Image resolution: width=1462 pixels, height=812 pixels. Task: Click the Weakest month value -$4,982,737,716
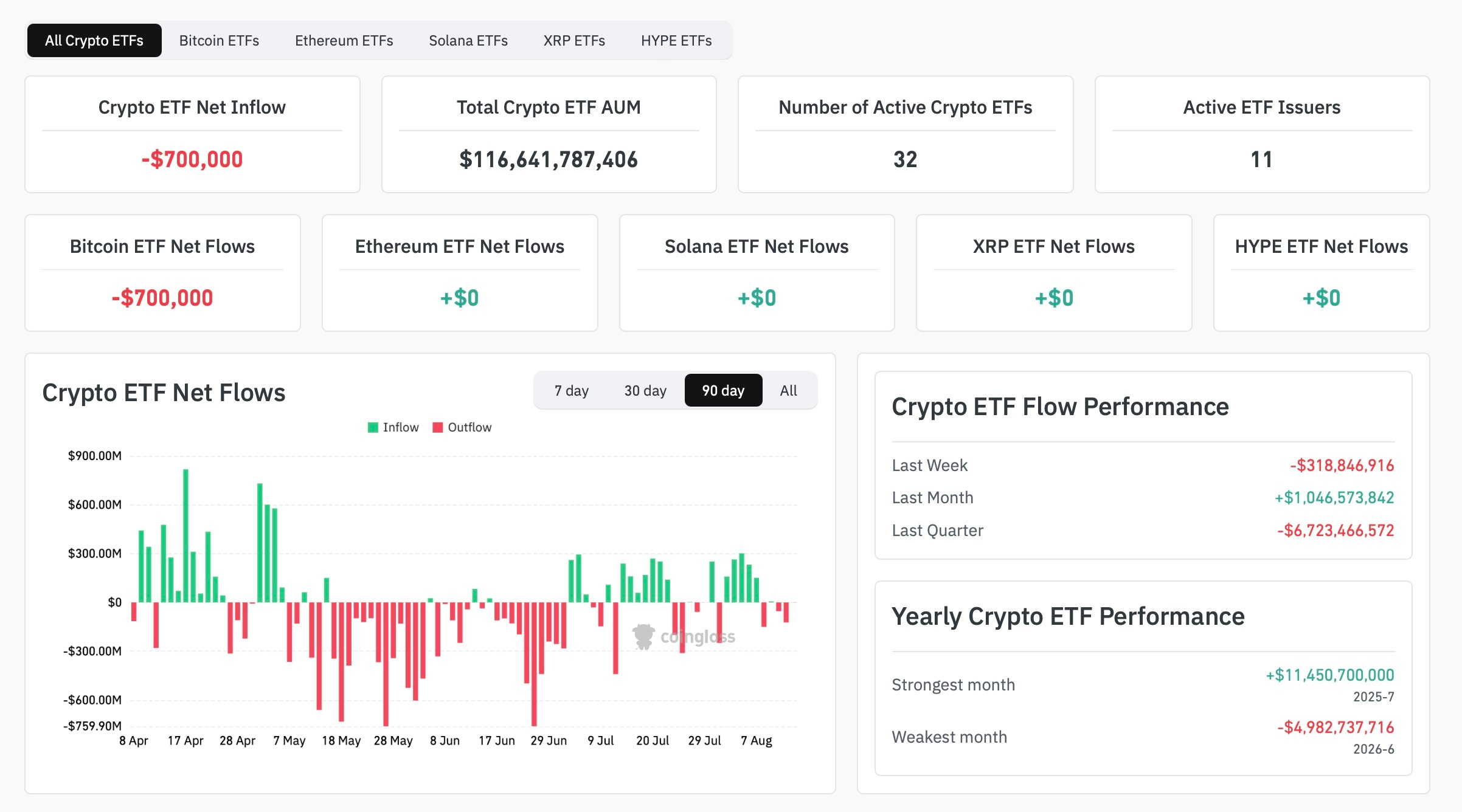(1336, 727)
